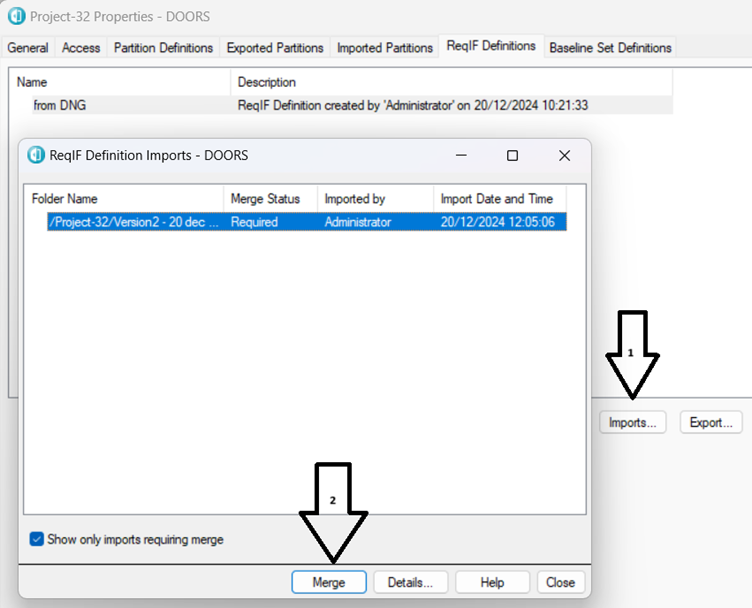The height and width of the screenshot is (608, 752).
Task: Open the Imports... dialog button
Action: (x=634, y=423)
